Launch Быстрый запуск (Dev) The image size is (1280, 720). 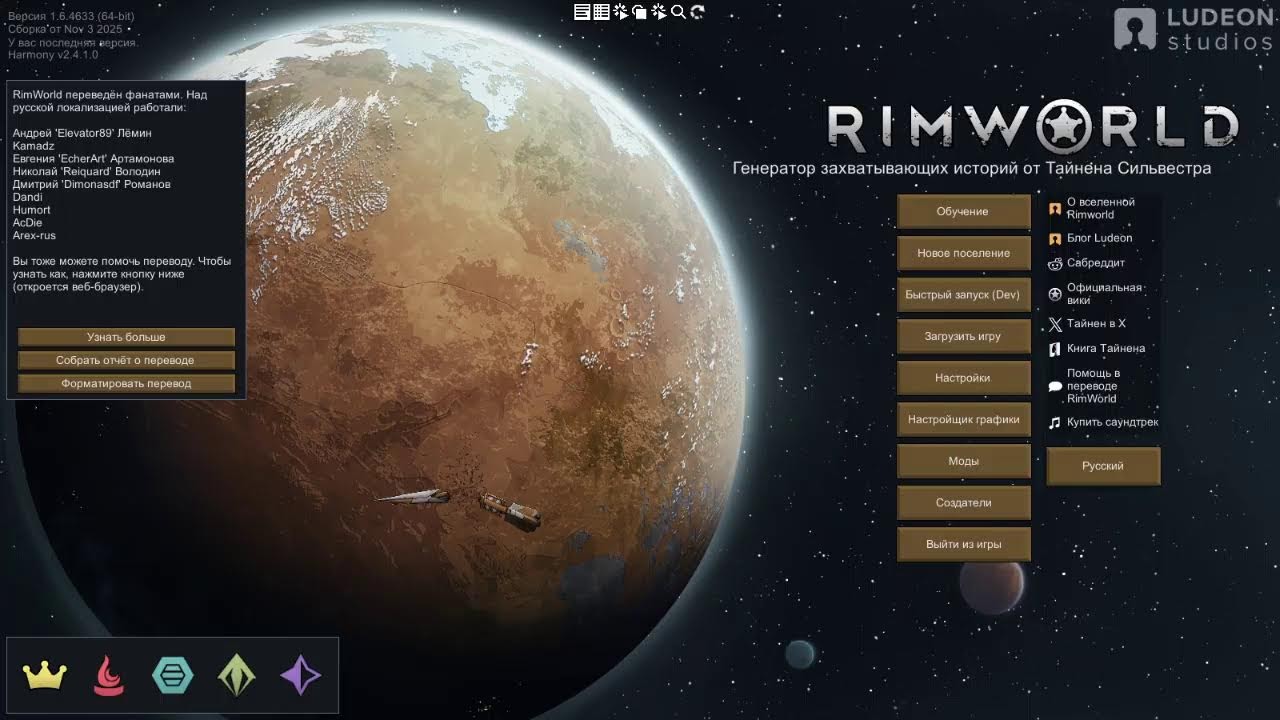point(963,295)
